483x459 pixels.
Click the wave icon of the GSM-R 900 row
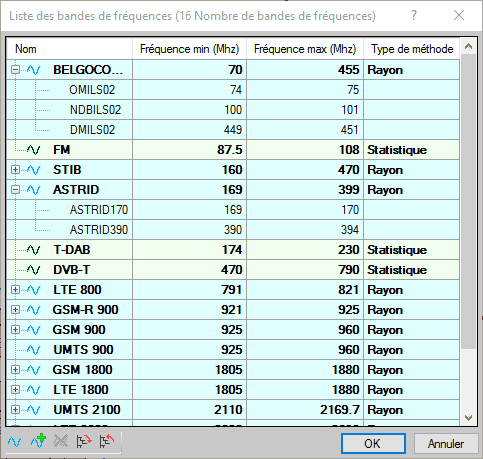coord(34,310)
